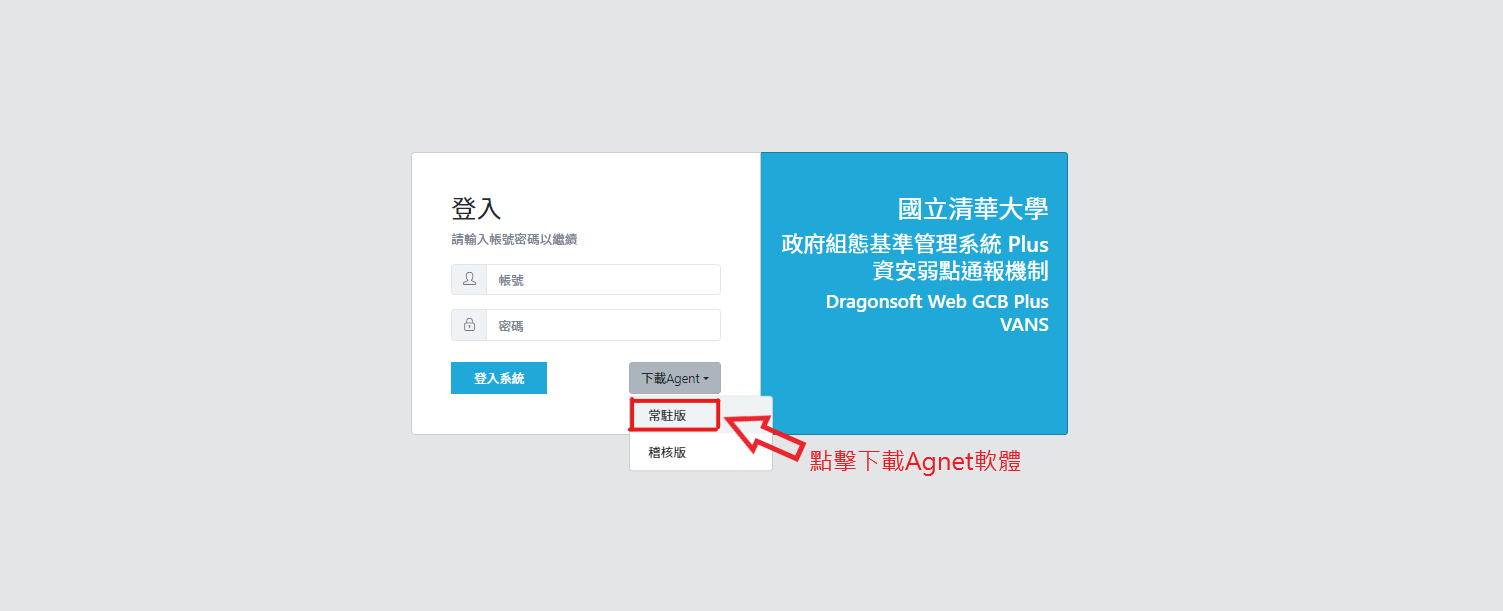Click the 國立清華大學 title
Screen dimensions: 1503x611
point(973,209)
